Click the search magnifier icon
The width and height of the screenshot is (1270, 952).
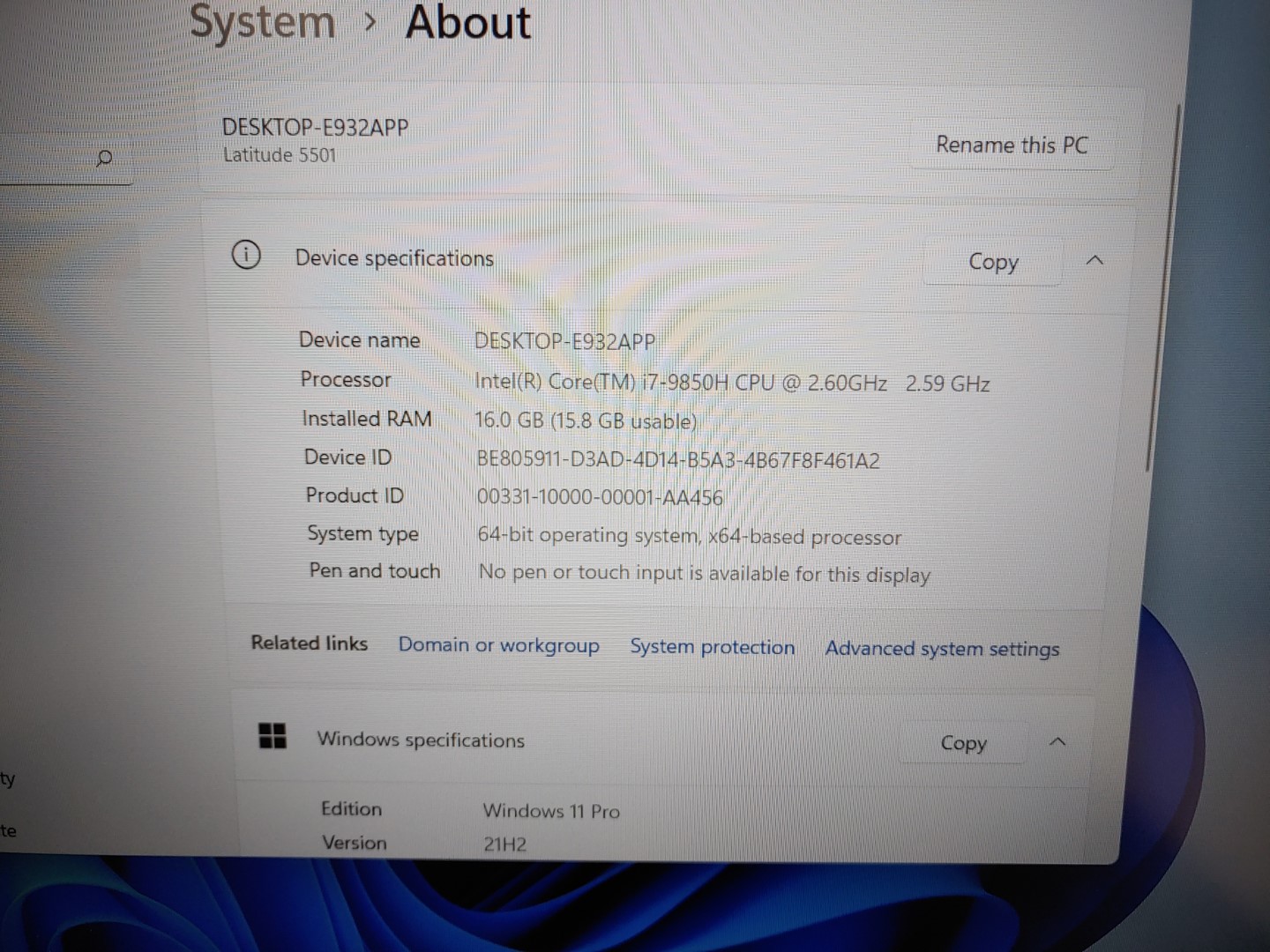pyautogui.click(x=104, y=159)
